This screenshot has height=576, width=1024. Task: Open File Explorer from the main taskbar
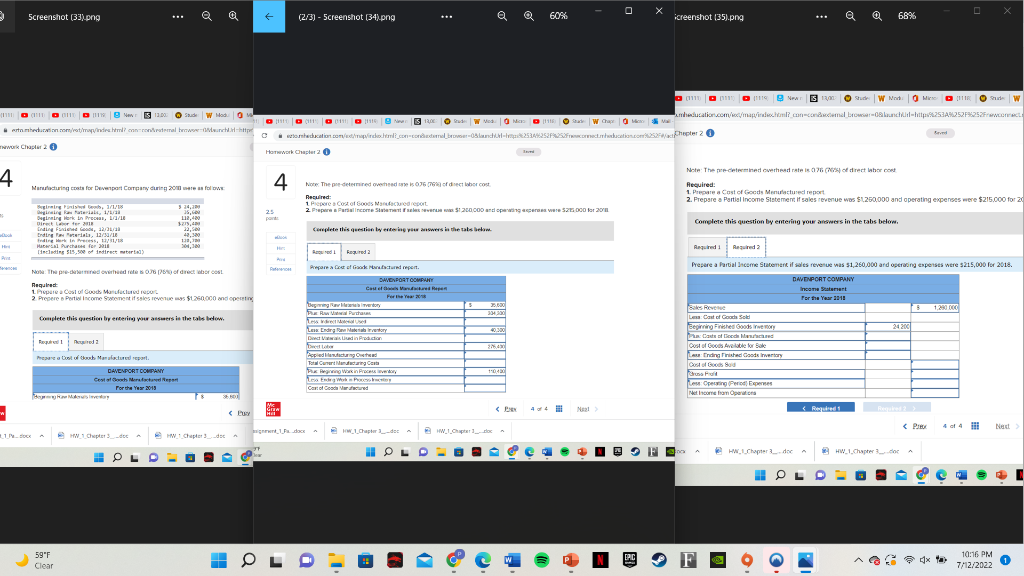[x=336, y=560]
